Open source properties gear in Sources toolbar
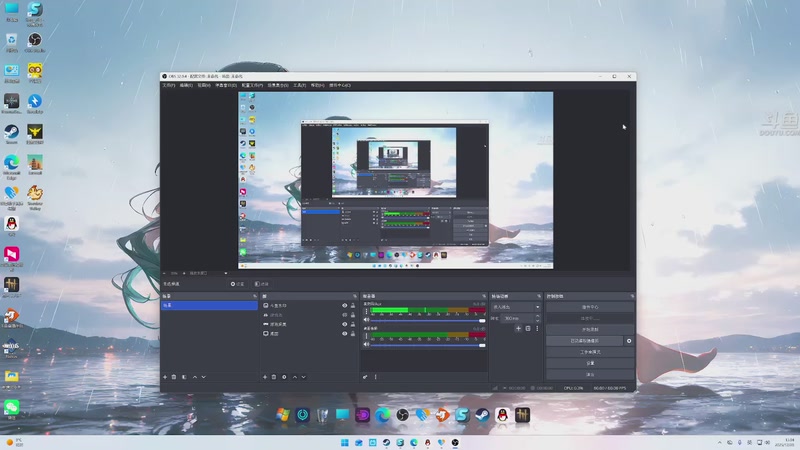The image size is (800, 450). pos(284,377)
